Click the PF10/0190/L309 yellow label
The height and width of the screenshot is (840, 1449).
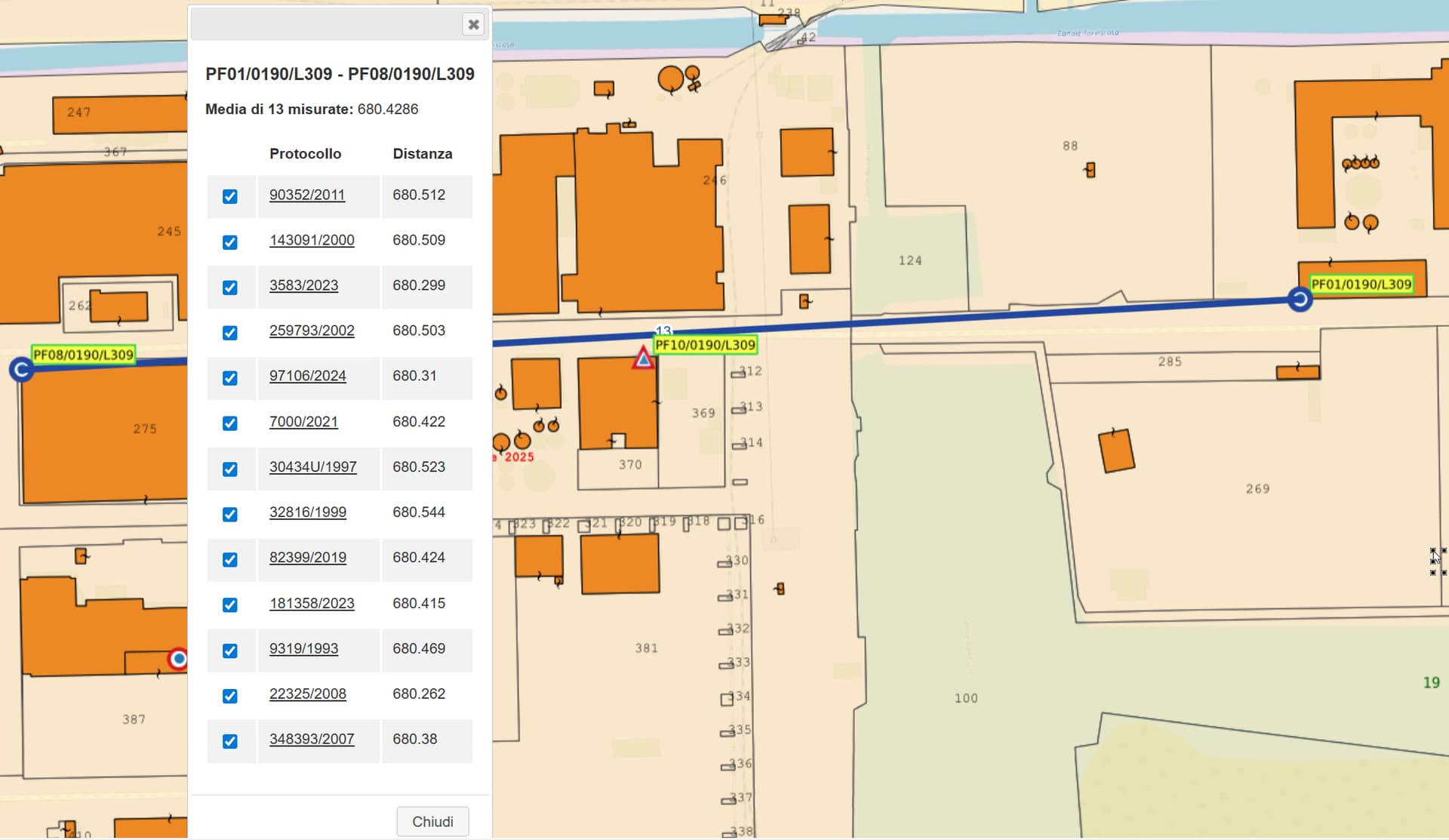[x=705, y=345]
